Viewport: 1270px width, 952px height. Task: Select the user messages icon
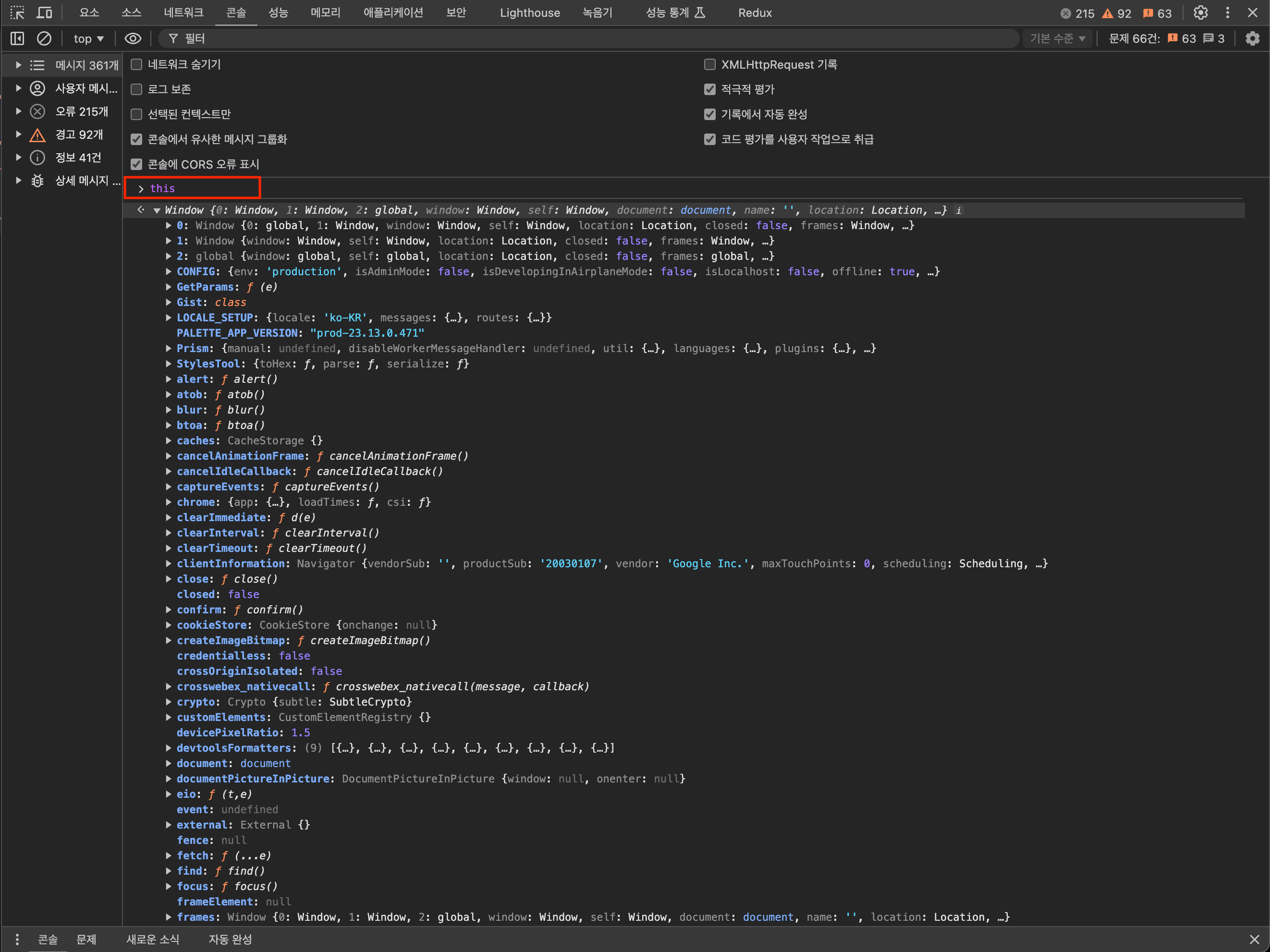(x=37, y=88)
